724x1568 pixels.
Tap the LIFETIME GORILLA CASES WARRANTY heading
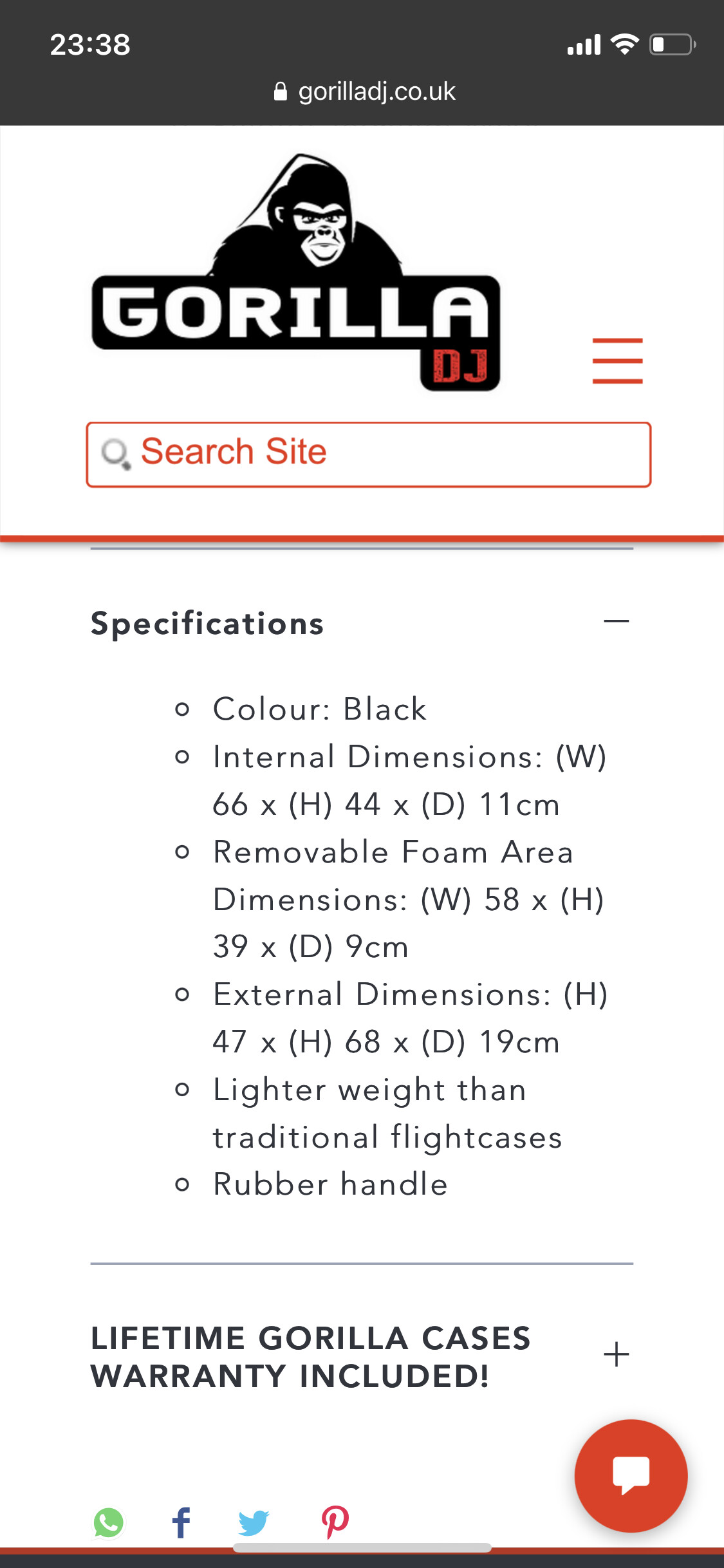pos(311,1357)
